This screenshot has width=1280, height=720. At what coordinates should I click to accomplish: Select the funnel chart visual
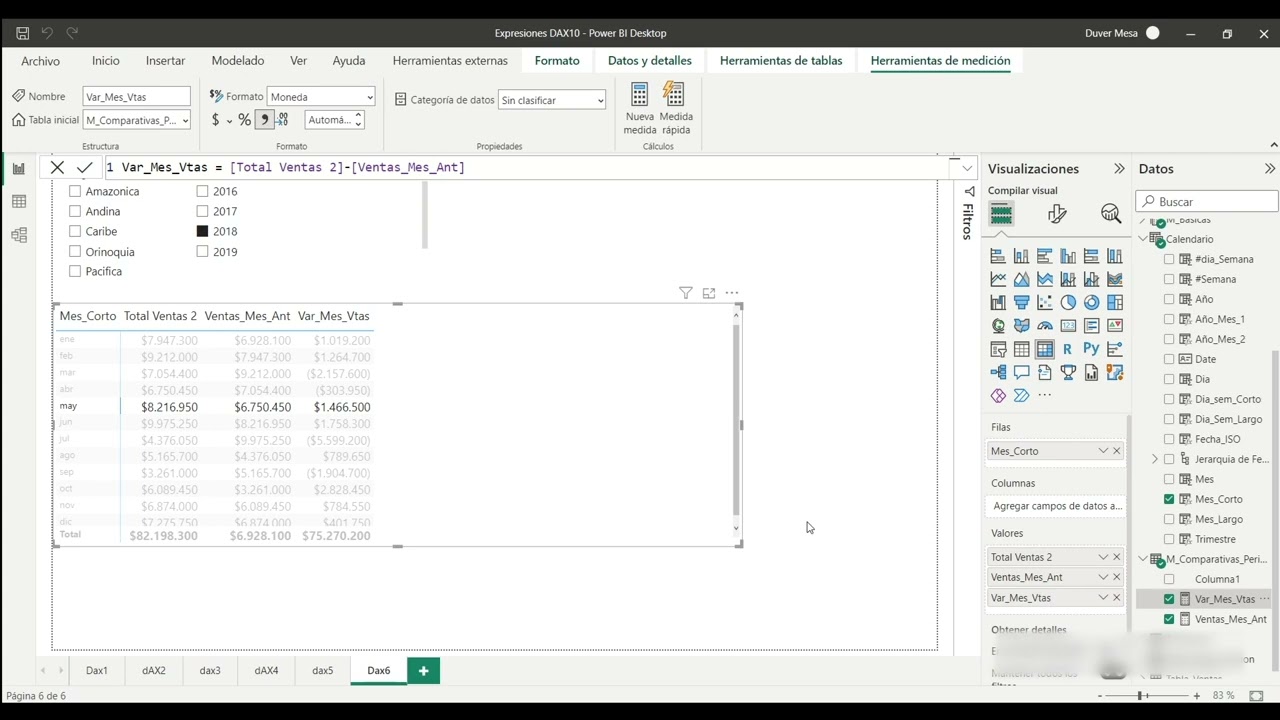tap(1021, 302)
